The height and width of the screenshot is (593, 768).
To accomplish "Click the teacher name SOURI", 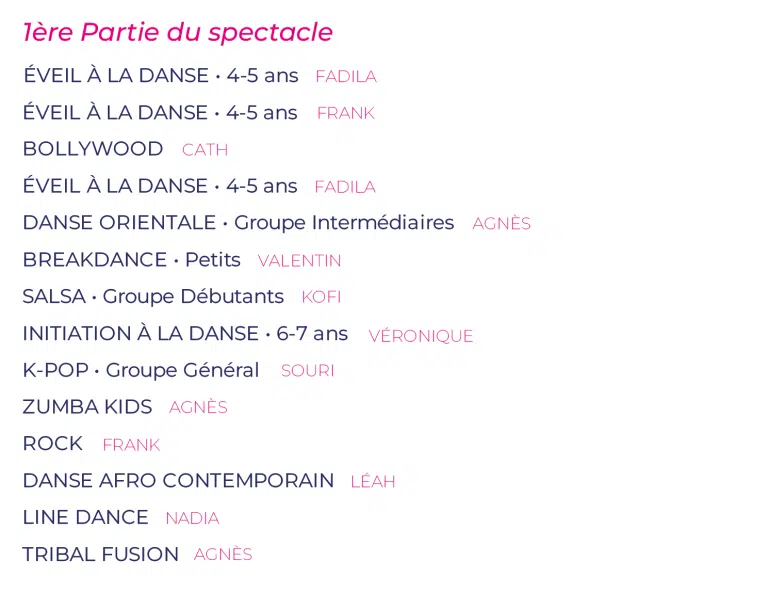I will [308, 371].
